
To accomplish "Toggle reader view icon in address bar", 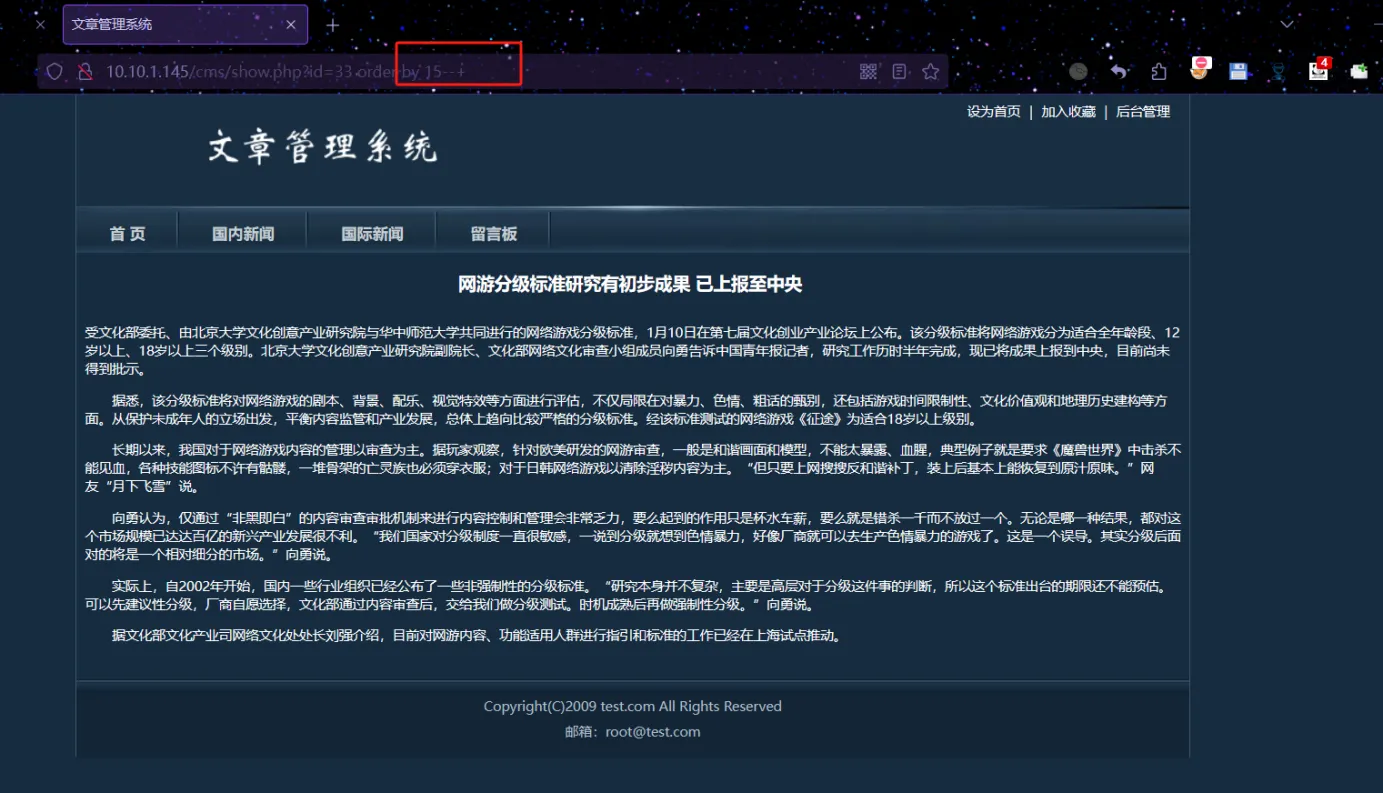I will 900,71.
